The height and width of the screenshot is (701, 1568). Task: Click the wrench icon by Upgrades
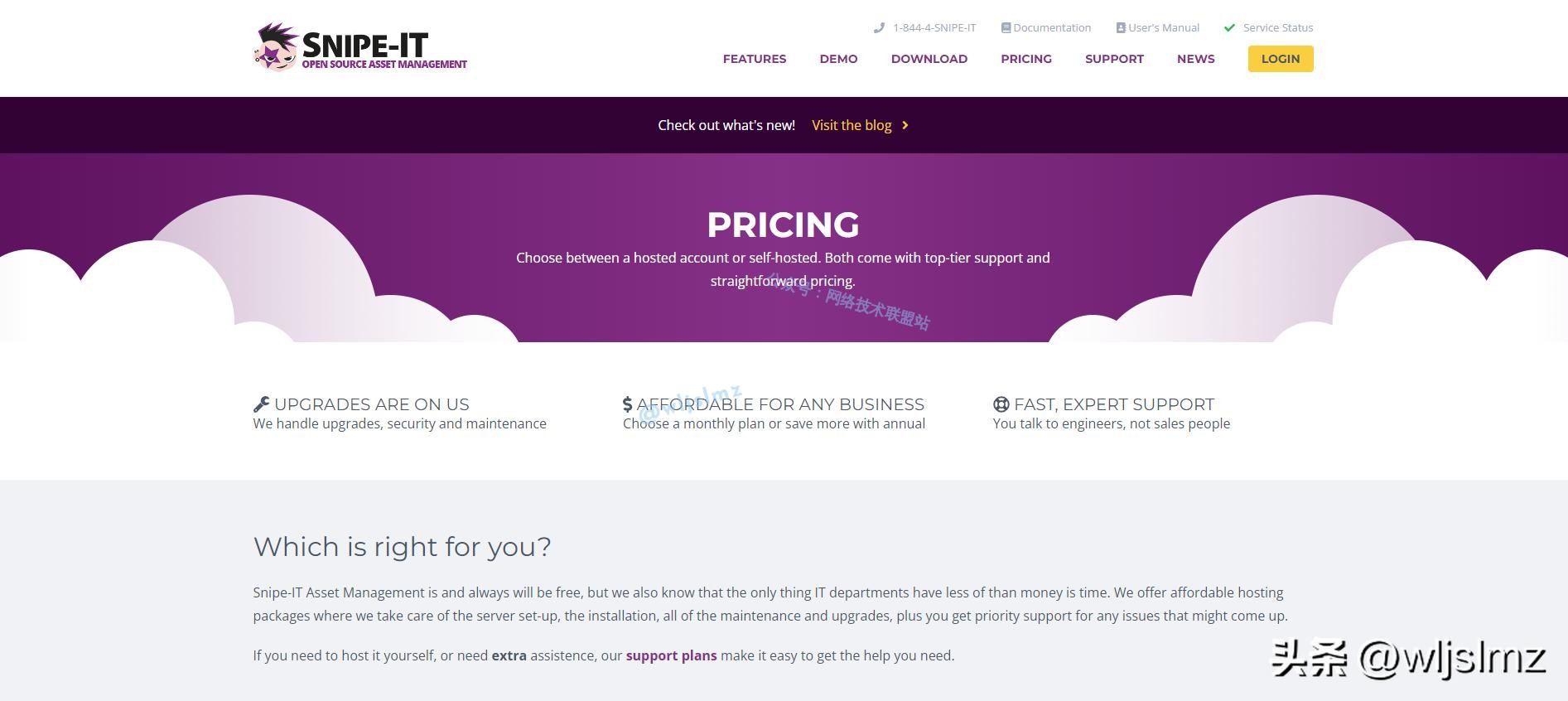[x=262, y=404]
